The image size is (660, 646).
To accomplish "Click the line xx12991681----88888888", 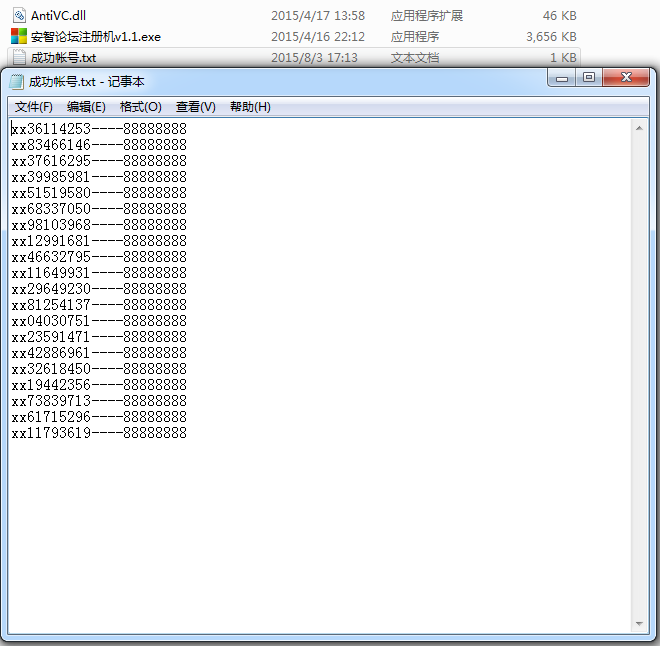I will coord(99,241).
